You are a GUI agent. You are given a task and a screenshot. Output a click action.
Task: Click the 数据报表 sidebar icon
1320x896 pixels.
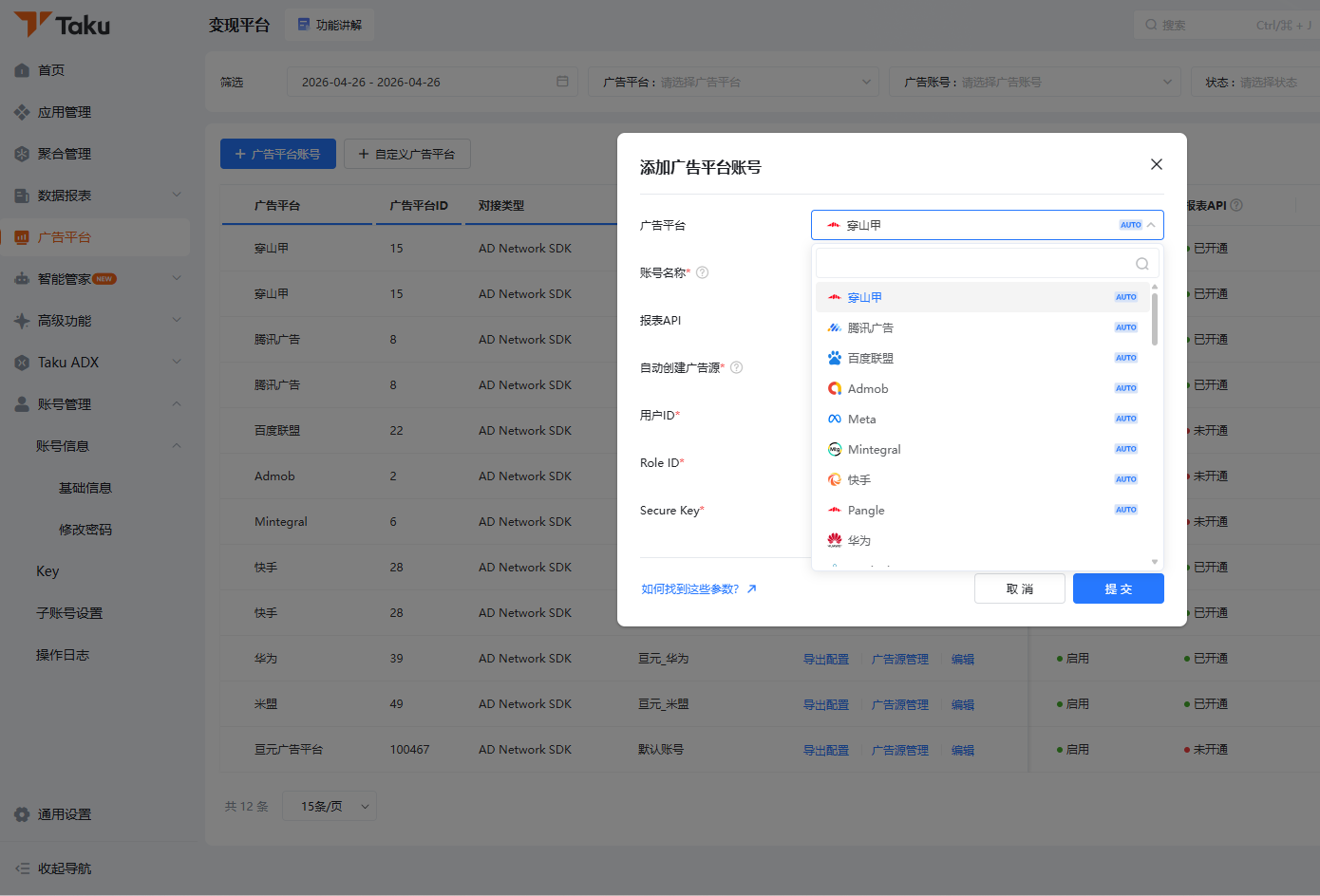coord(22,196)
